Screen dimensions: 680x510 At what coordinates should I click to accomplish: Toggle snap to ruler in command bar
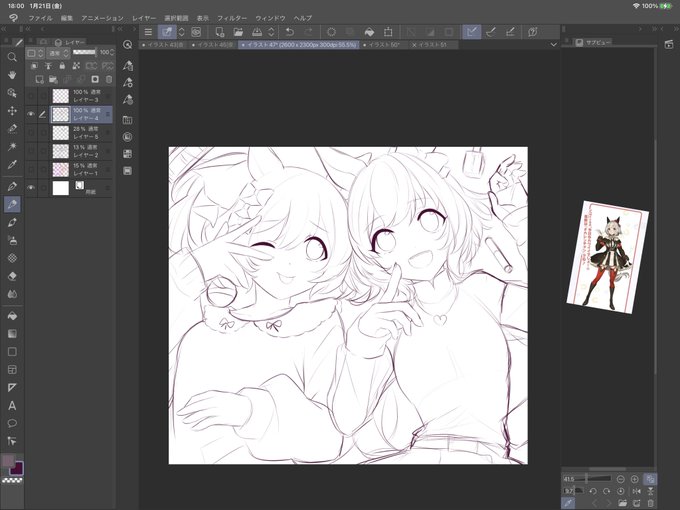point(471,32)
